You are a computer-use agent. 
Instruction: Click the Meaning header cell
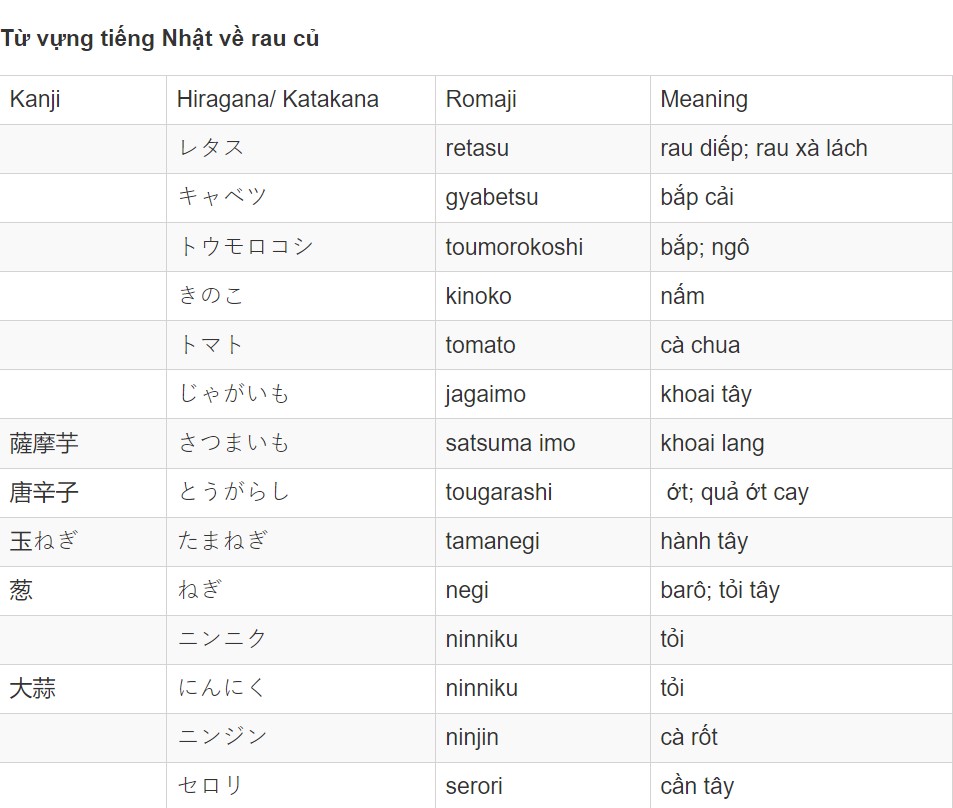(x=801, y=100)
